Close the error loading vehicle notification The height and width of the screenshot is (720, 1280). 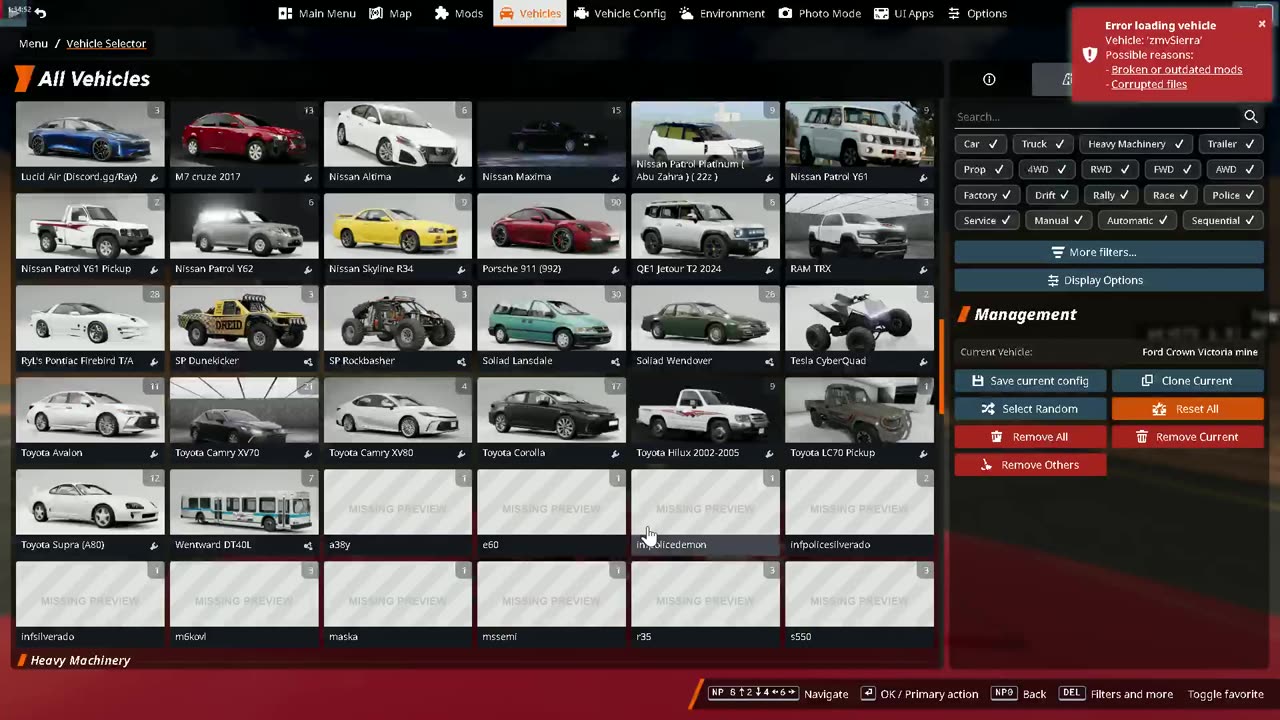(1261, 24)
